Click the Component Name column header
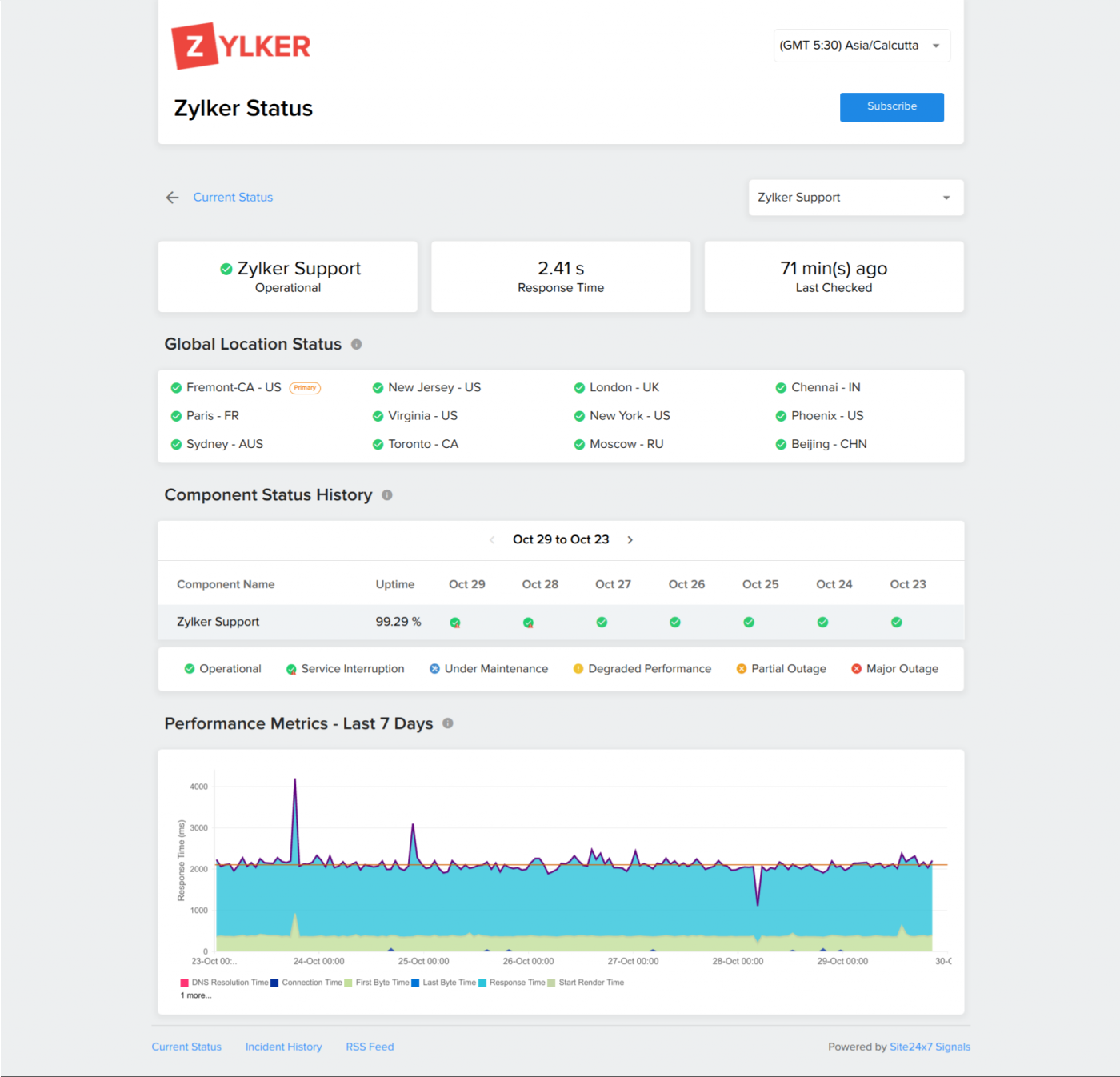The height and width of the screenshot is (1077, 1120). tap(226, 584)
